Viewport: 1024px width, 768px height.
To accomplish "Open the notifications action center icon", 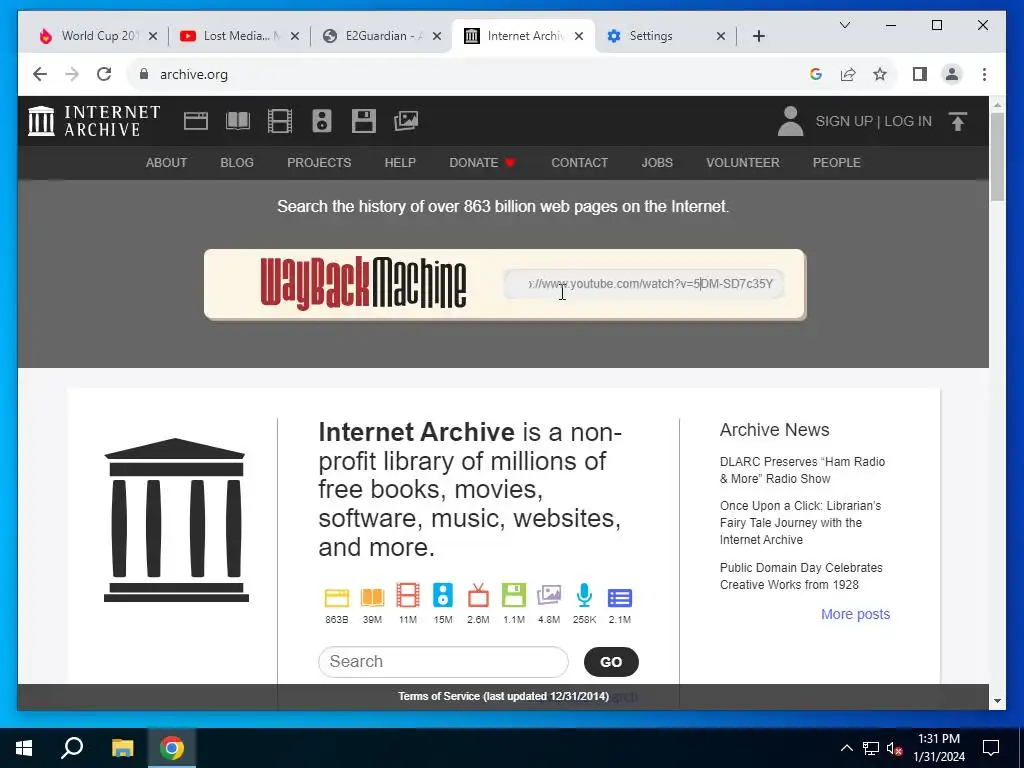I will coord(991,748).
